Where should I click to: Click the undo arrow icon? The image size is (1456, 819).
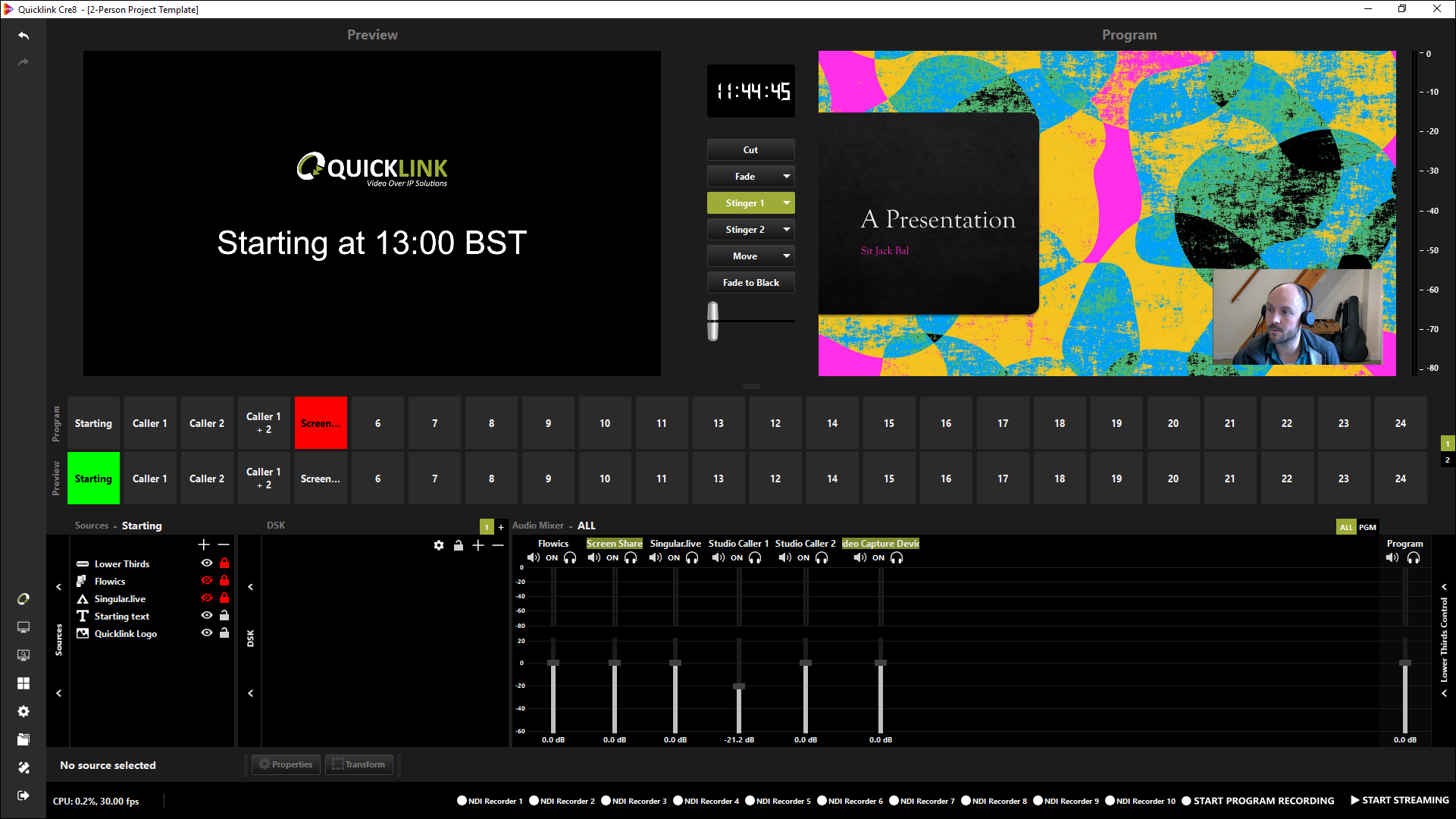(23, 36)
